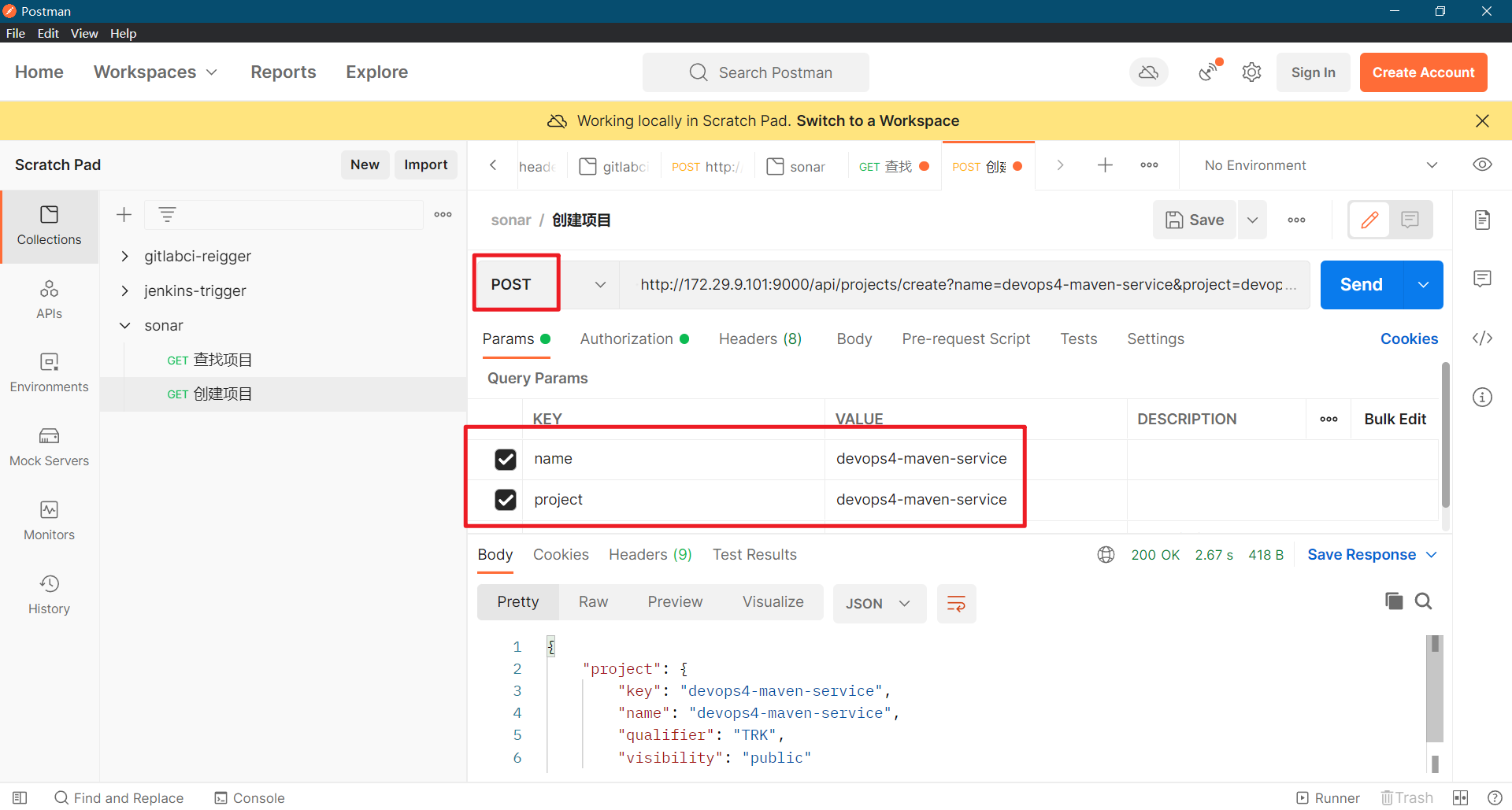
Task: Switch response view to Raw
Action: (x=593, y=602)
